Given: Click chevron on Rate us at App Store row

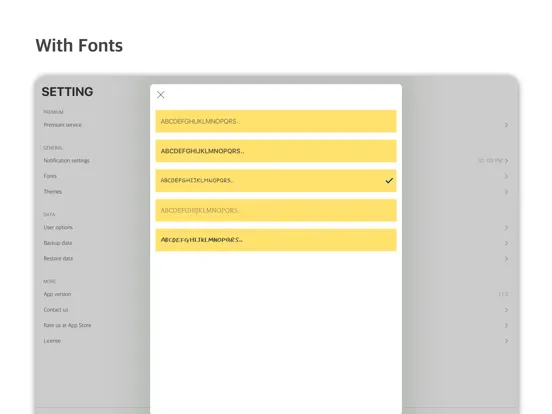Looking at the screenshot, I should (506, 325).
